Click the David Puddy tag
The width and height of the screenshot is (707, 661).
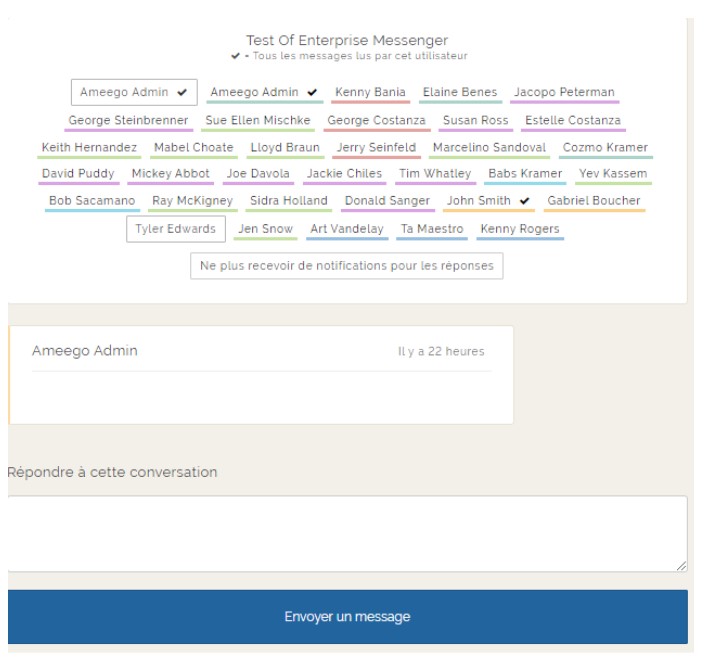[78, 174]
